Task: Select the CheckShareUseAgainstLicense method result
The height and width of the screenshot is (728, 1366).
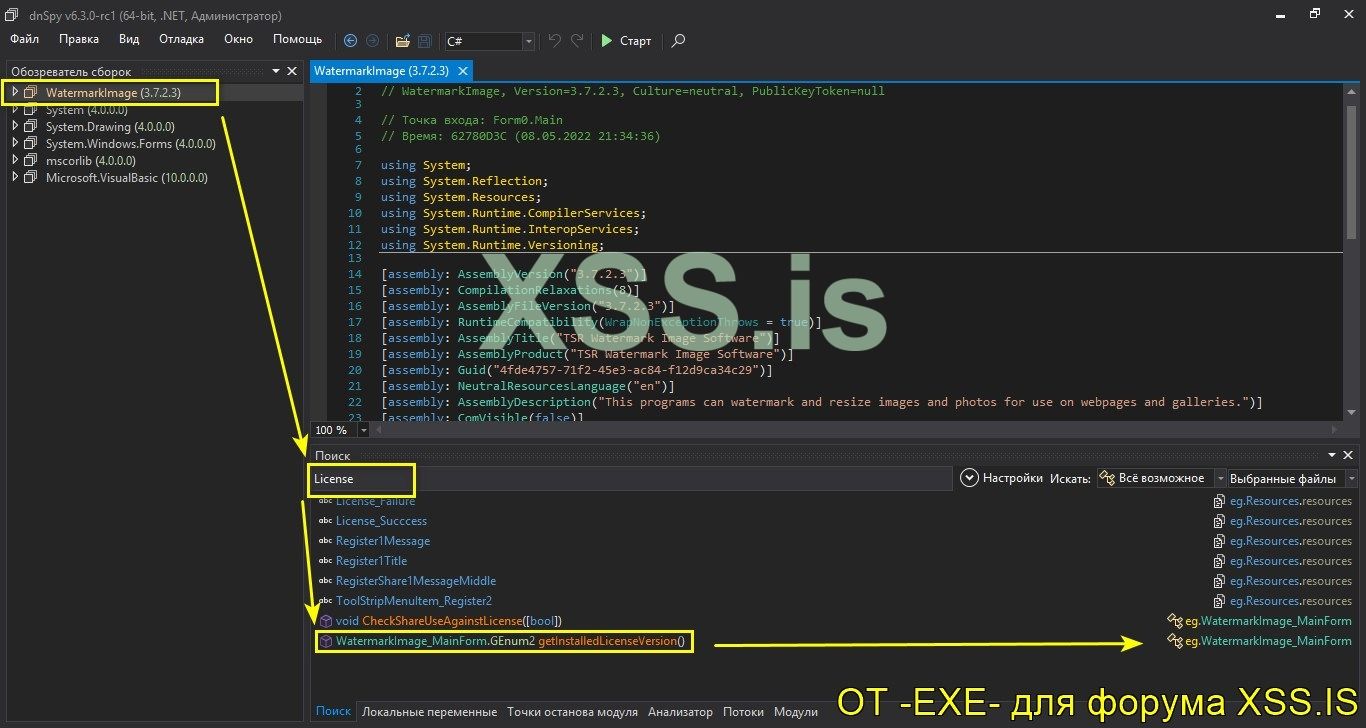Action: [449, 621]
